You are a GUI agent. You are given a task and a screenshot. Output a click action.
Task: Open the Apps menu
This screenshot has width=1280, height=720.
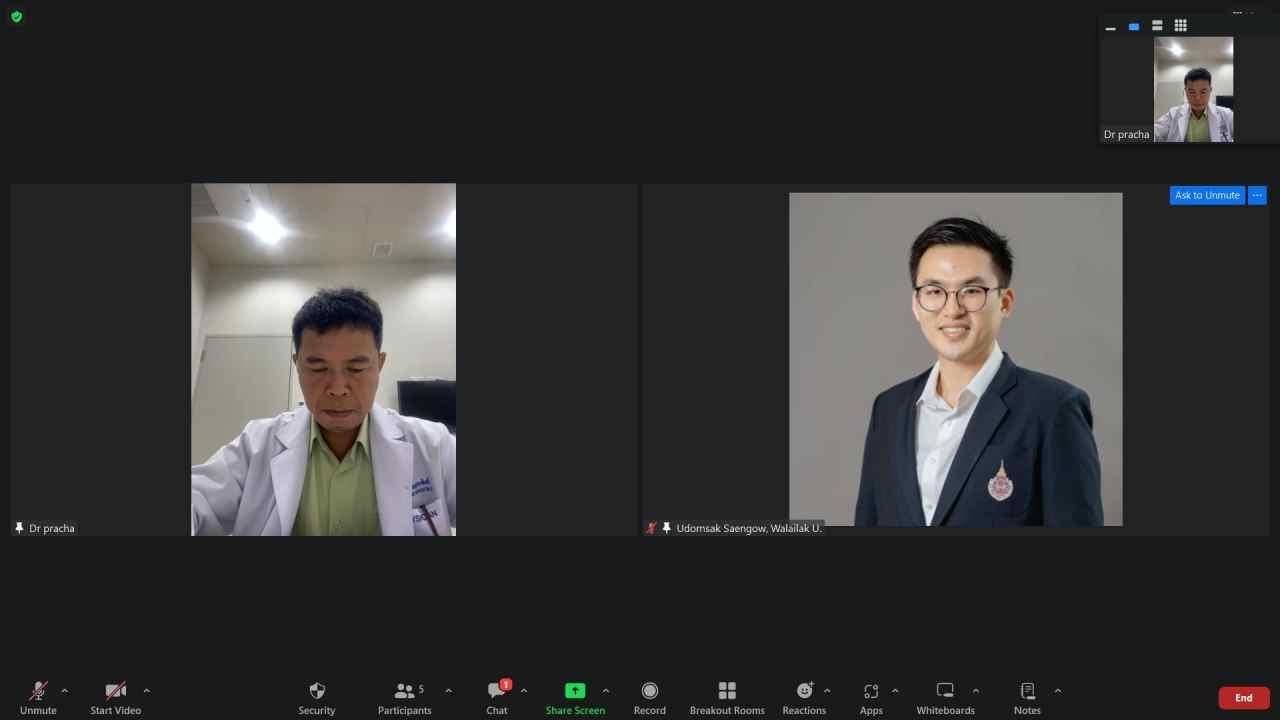(871, 697)
